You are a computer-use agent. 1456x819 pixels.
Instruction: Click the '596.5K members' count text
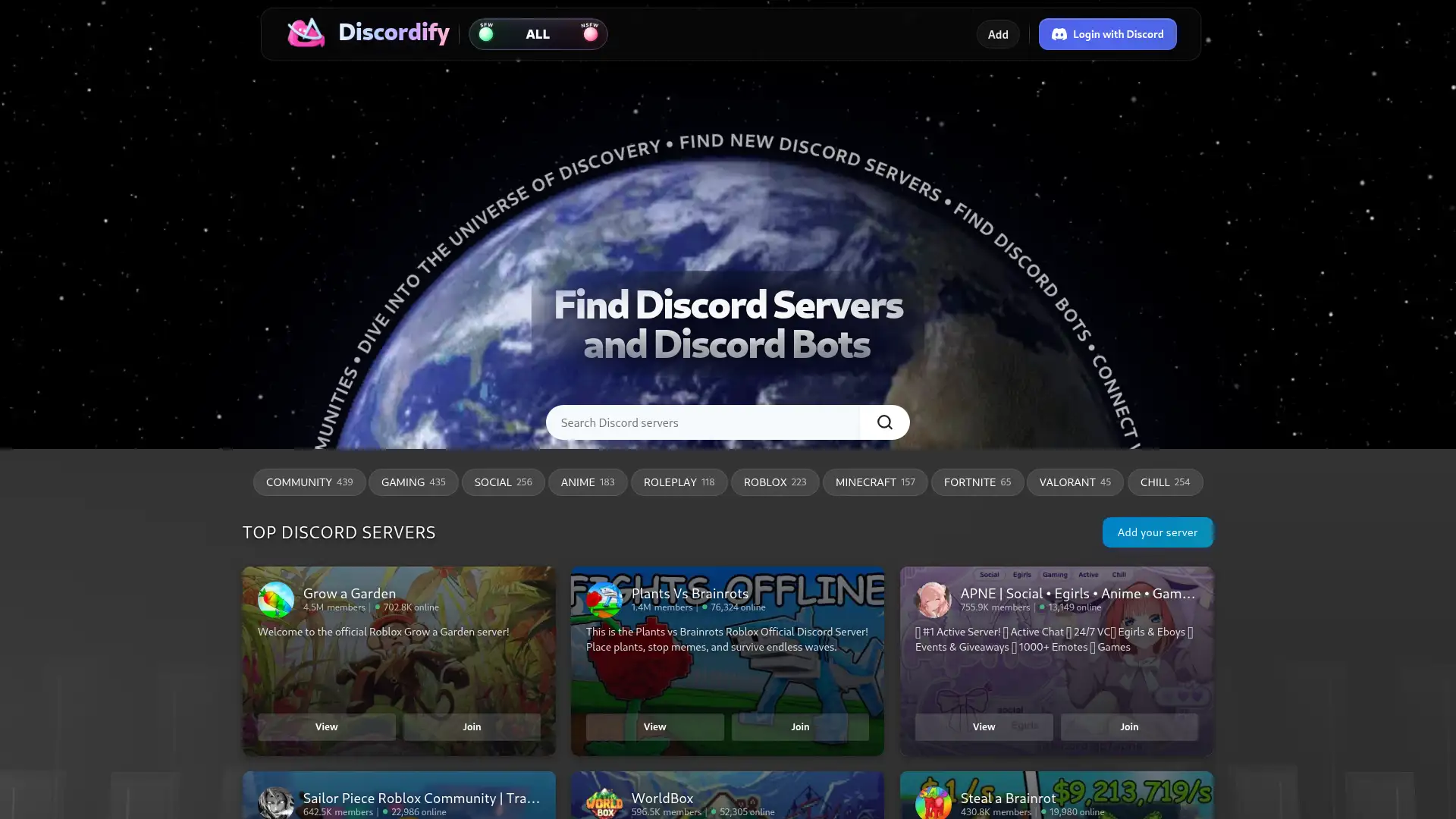click(x=667, y=812)
